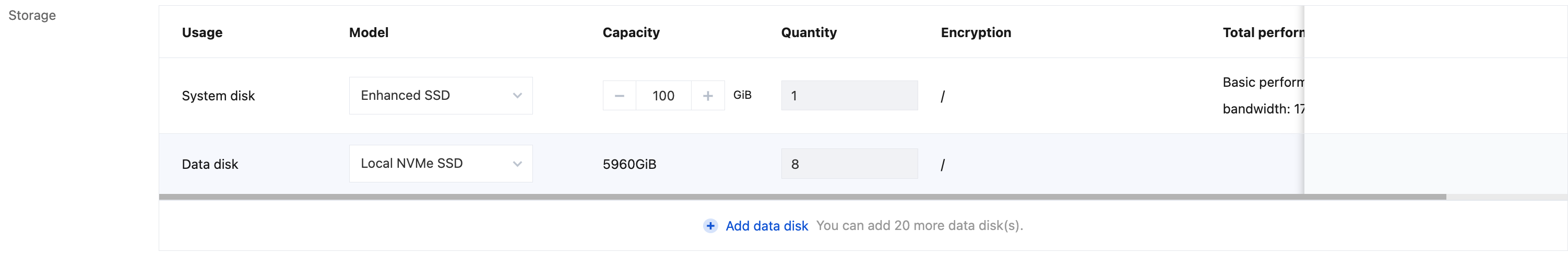
Task: Click the chevron arrow in the Local NVMe SSD selector
Action: point(517,164)
